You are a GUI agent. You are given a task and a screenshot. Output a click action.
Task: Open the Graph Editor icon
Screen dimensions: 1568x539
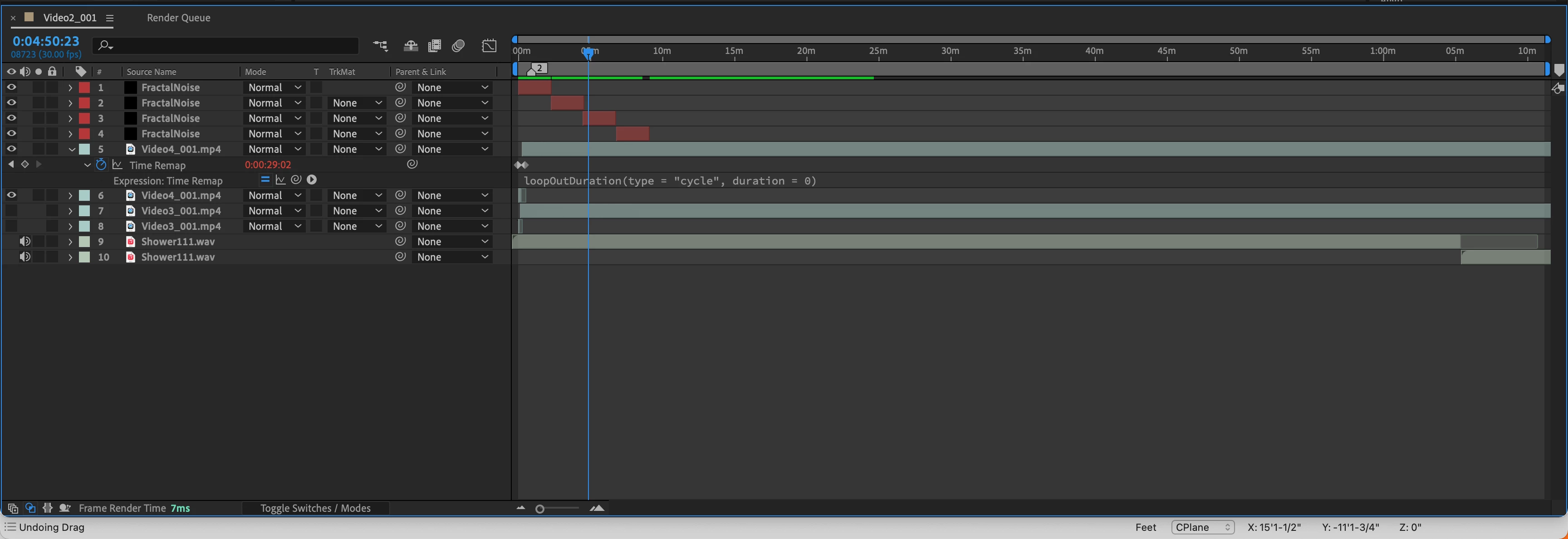[x=489, y=46]
